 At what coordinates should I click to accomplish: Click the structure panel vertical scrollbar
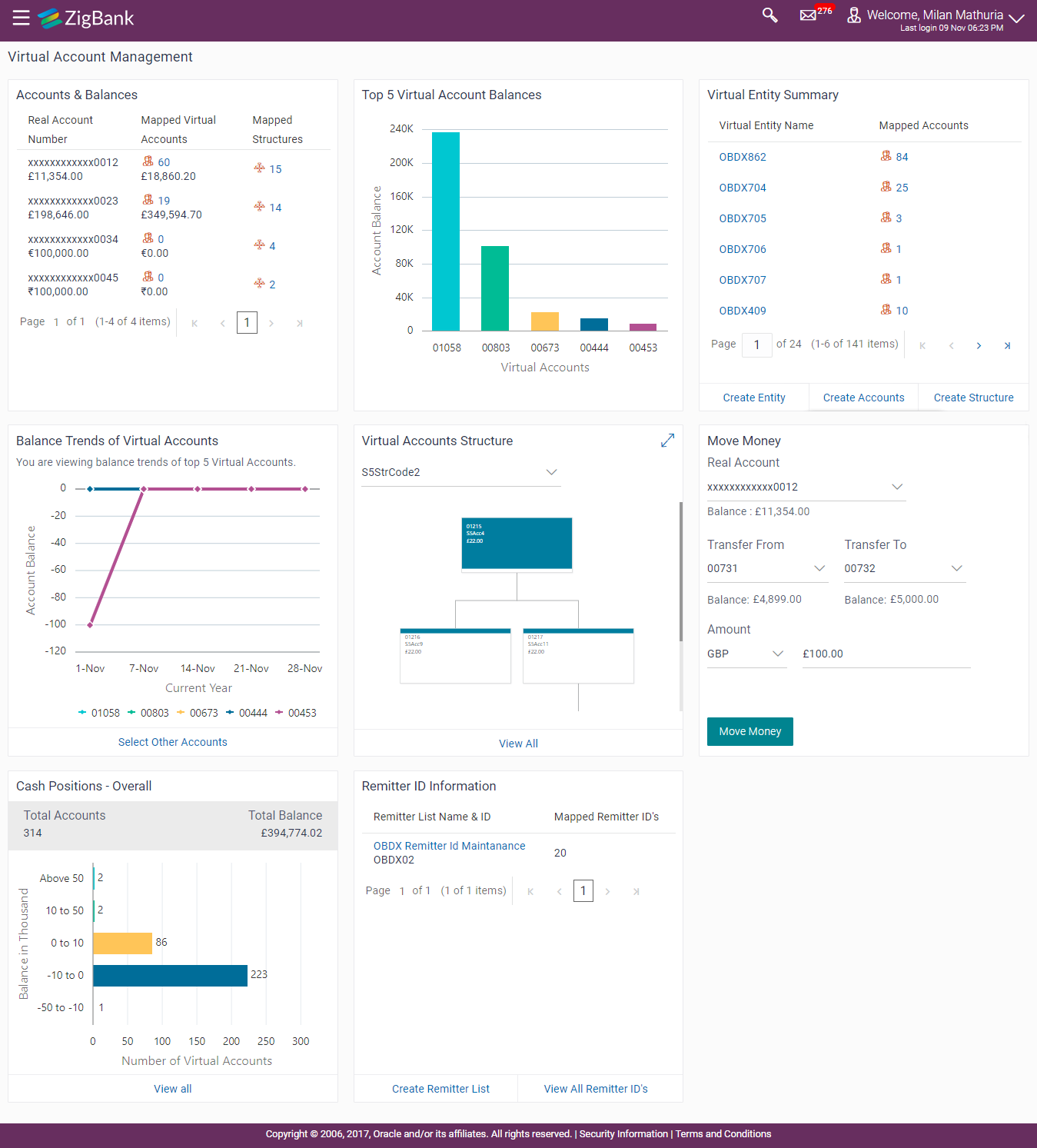tap(681, 571)
